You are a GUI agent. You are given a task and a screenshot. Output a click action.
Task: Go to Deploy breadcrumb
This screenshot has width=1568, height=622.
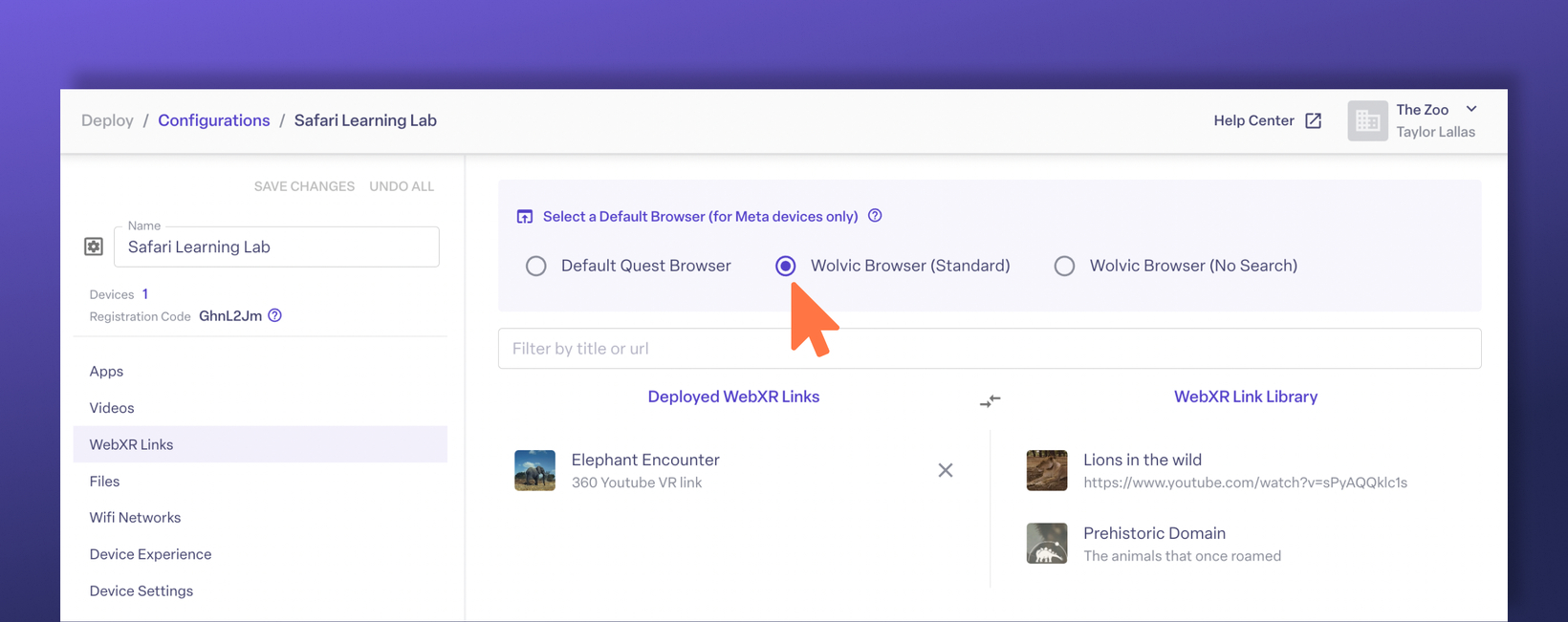pyautogui.click(x=107, y=120)
